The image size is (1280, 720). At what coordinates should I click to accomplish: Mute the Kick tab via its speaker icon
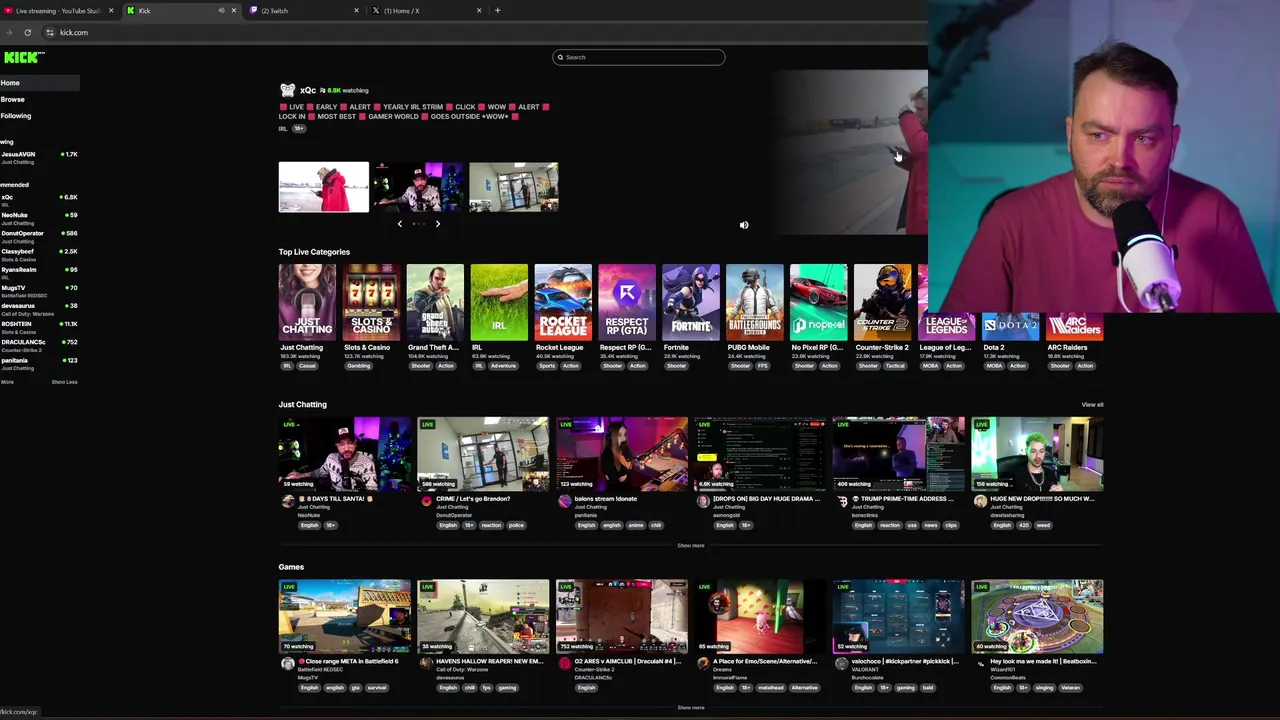[221, 10]
